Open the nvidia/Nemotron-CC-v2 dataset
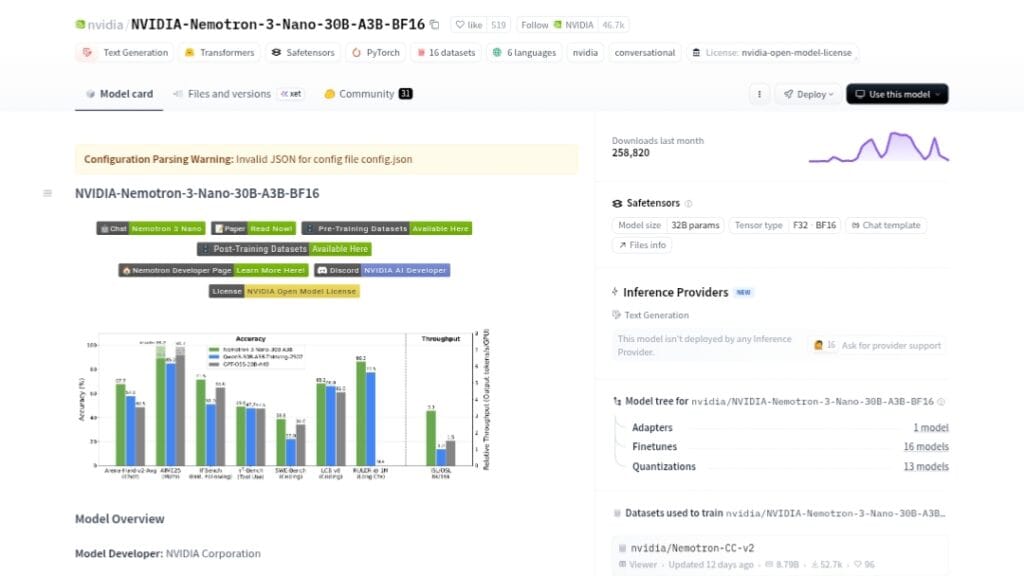This screenshot has width=1024, height=576. 685,548
